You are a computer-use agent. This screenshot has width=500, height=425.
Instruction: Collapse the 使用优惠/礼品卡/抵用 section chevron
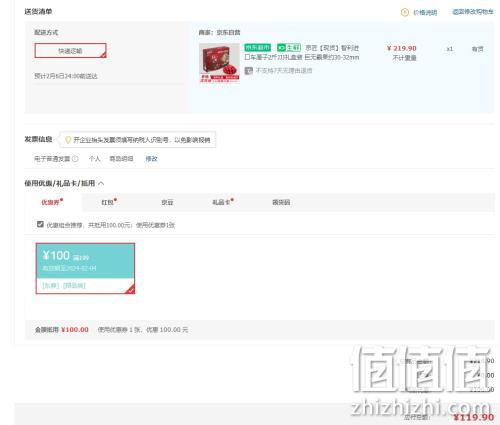[101, 183]
